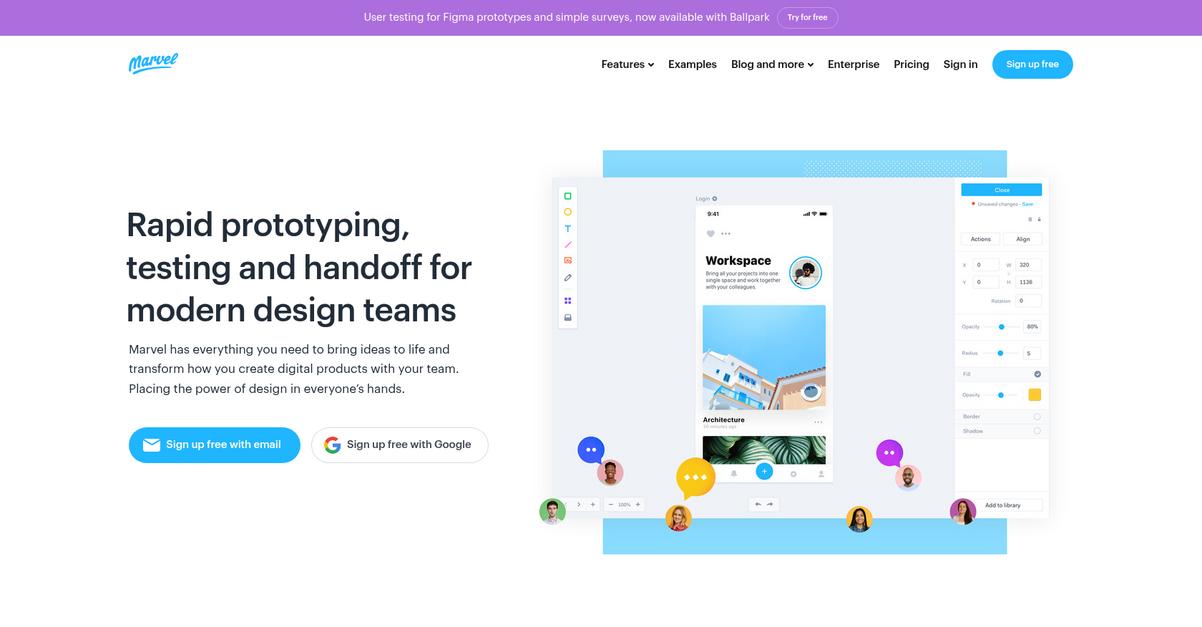Click the green leaves photo in the phone mockup
The height and width of the screenshot is (627, 1202).
coord(764,449)
